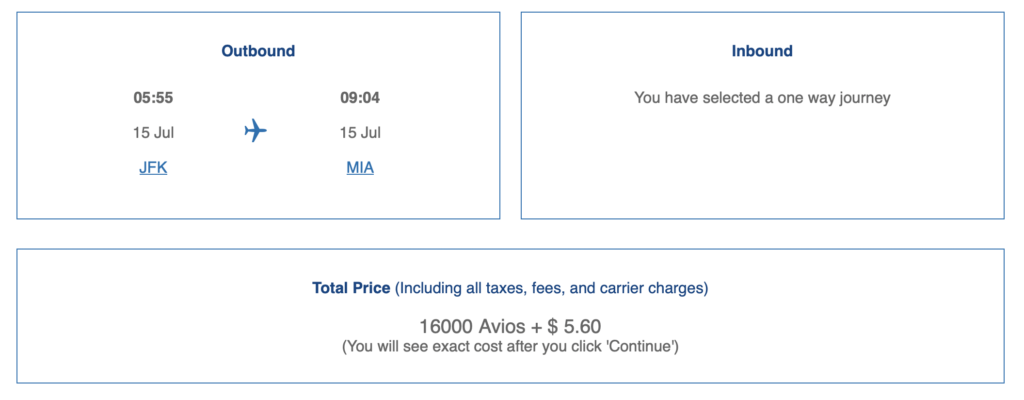Open the JFK departure airport link
The width and height of the screenshot is (1024, 400).
coord(153,168)
